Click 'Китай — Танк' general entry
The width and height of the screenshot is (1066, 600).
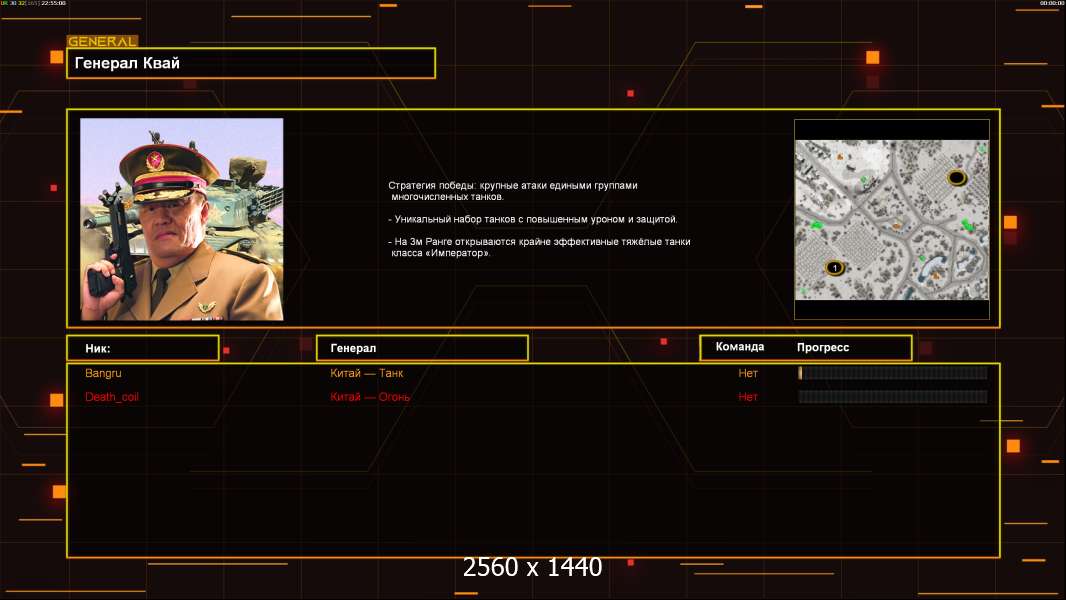pyautogui.click(x=366, y=373)
